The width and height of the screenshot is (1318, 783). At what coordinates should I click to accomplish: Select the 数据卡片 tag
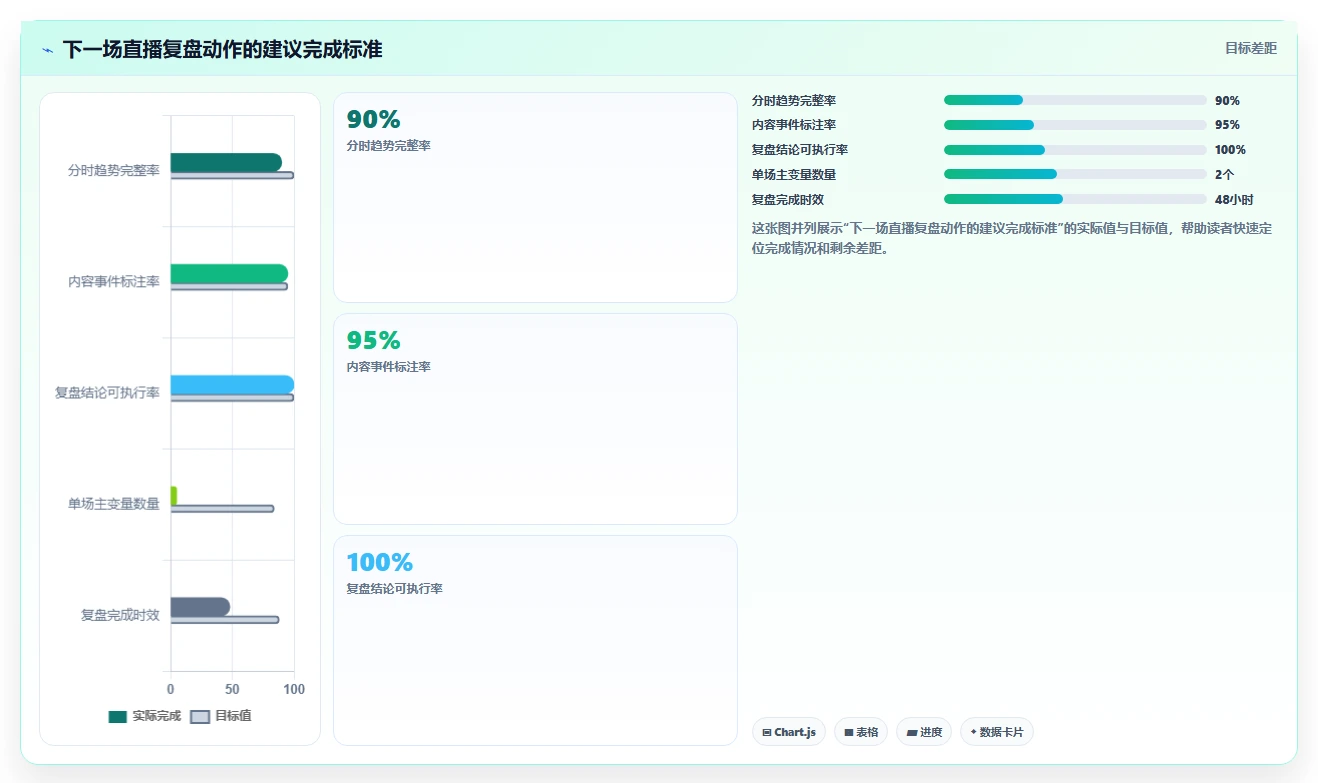point(997,732)
